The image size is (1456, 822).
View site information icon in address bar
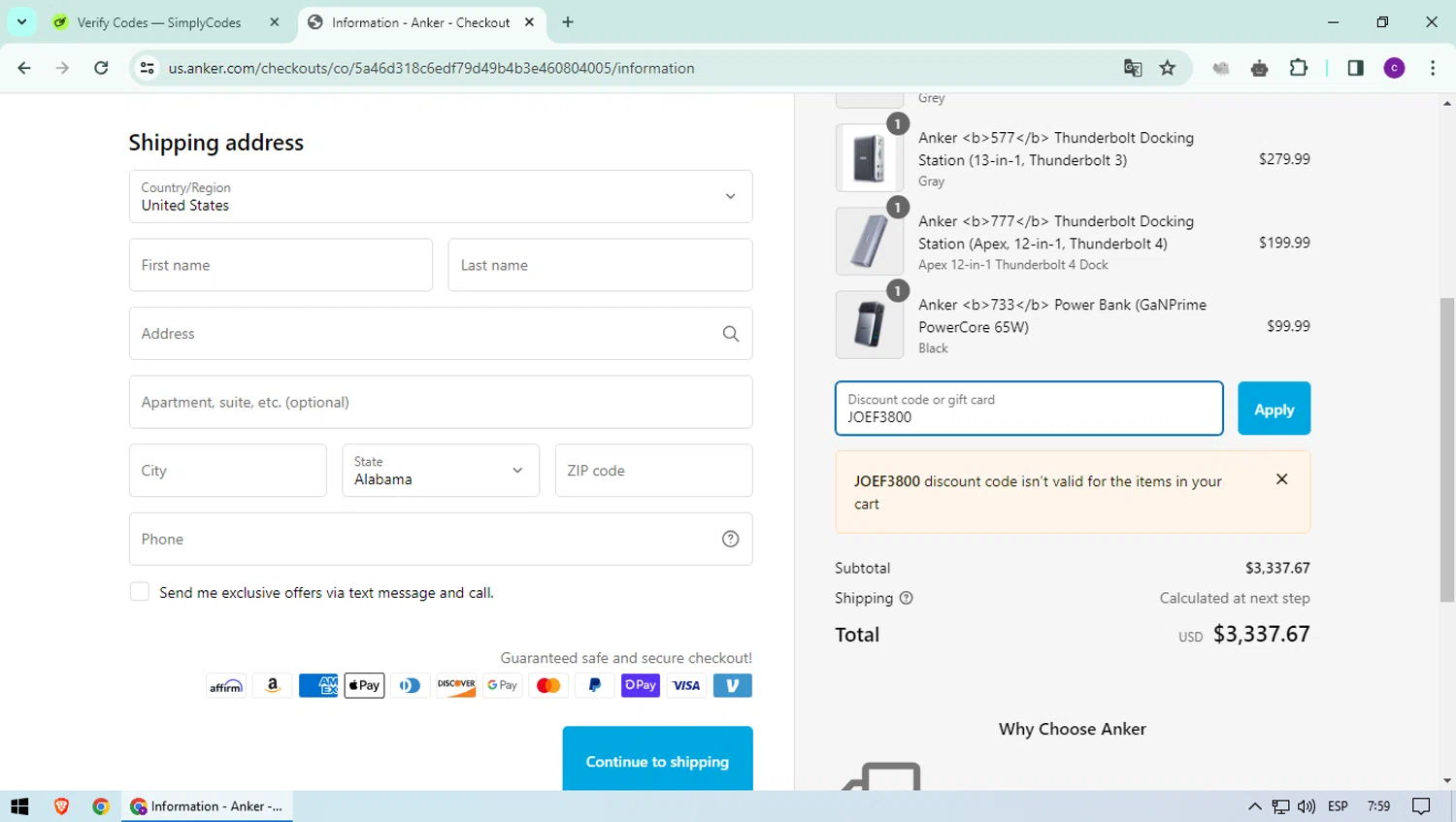tap(148, 68)
